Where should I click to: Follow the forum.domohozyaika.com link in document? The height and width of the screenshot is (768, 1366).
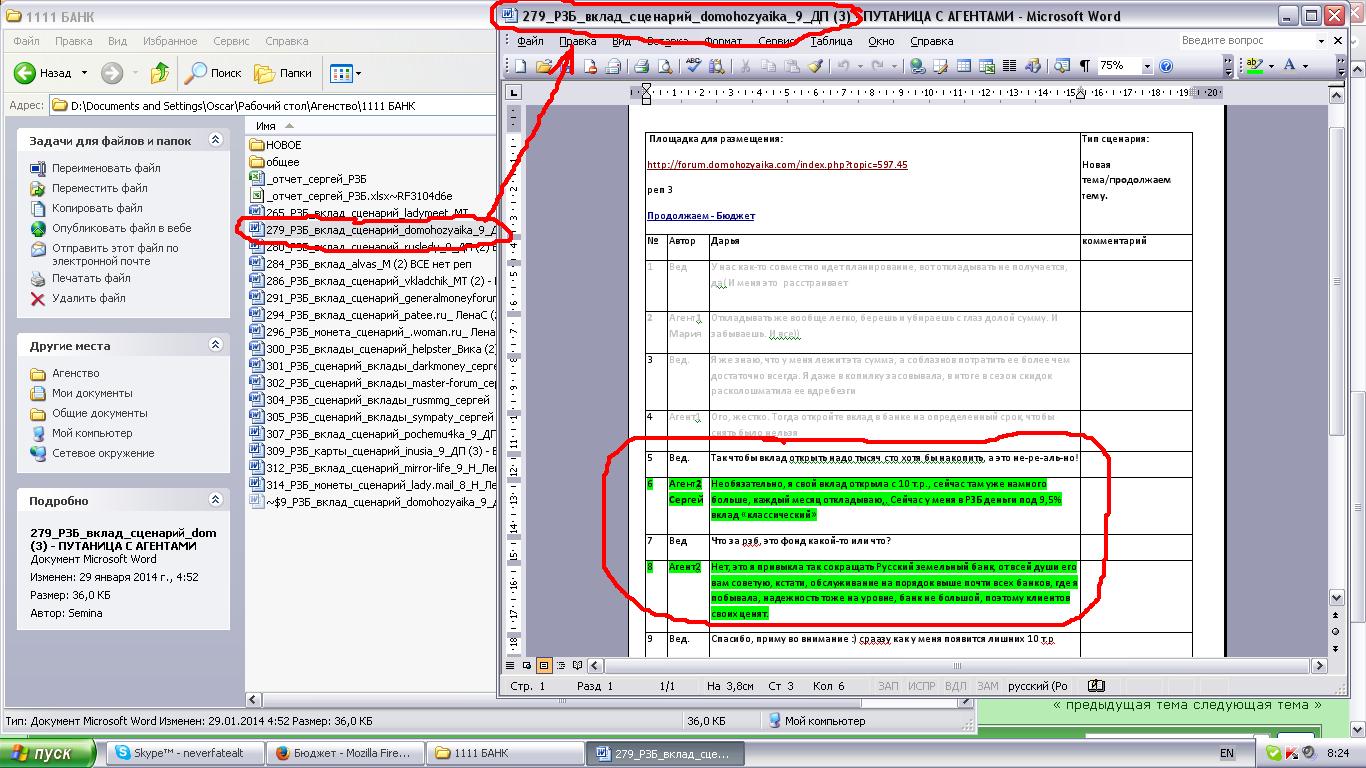point(777,165)
